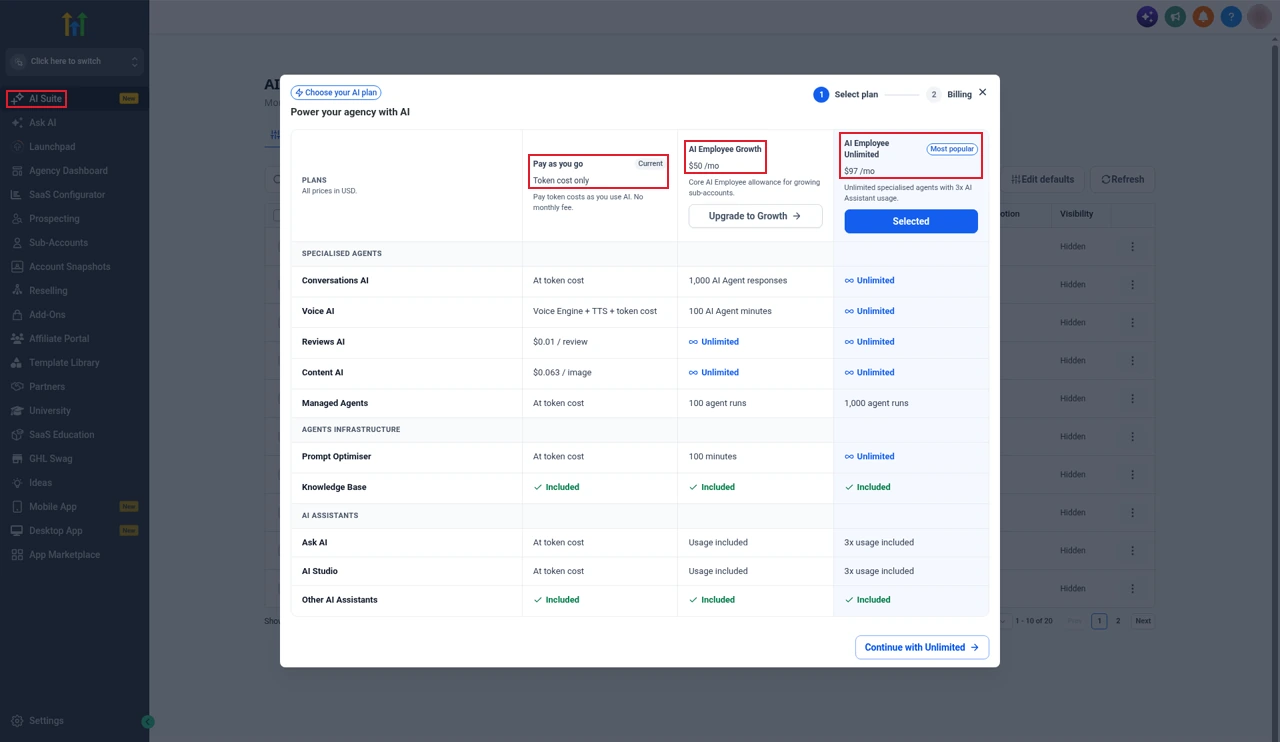Screen dimensions: 1280x742
Task: Open the actions menu of the first table row
Action: tap(1132, 247)
